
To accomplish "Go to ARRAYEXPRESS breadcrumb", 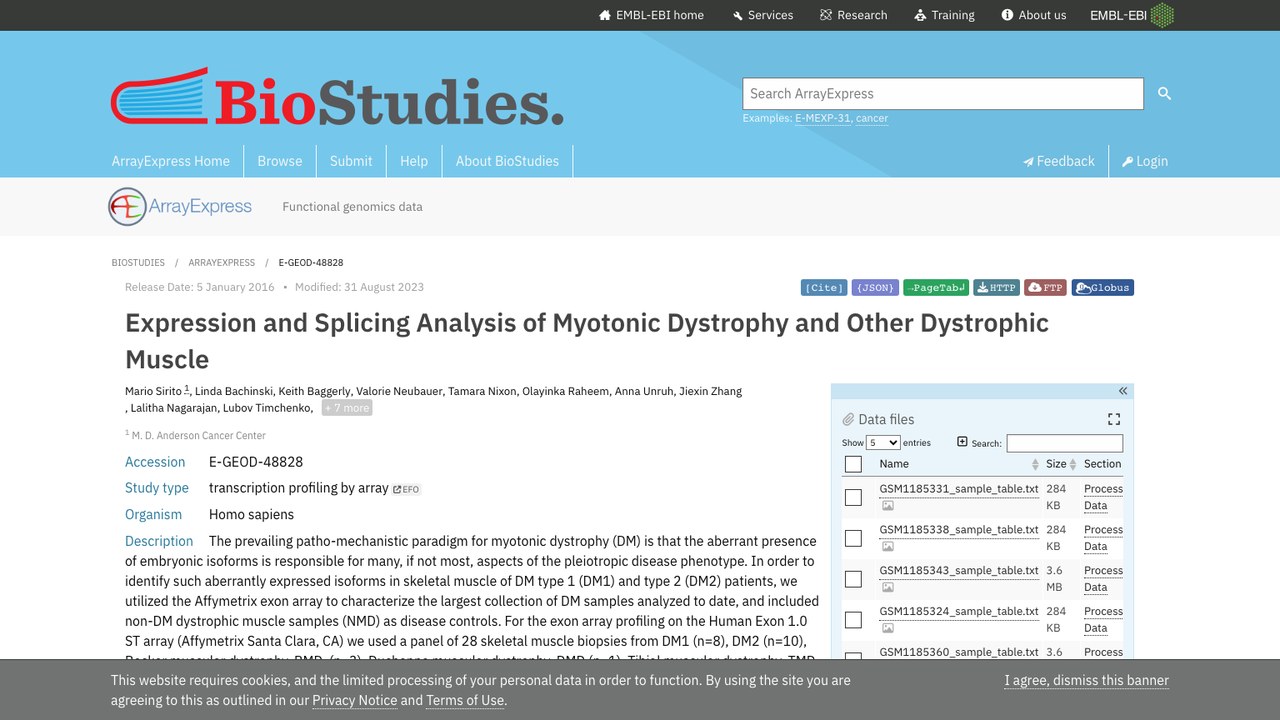I will pyautogui.click(x=222, y=263).
